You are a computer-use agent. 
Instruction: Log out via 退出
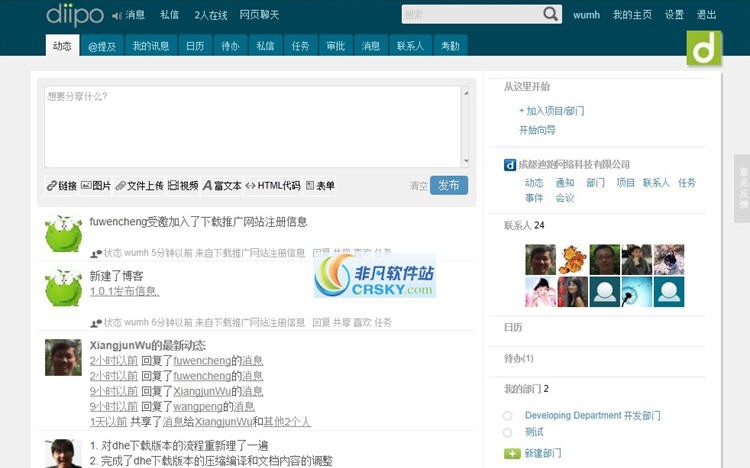pyautogui.click(x=706, y=15)
